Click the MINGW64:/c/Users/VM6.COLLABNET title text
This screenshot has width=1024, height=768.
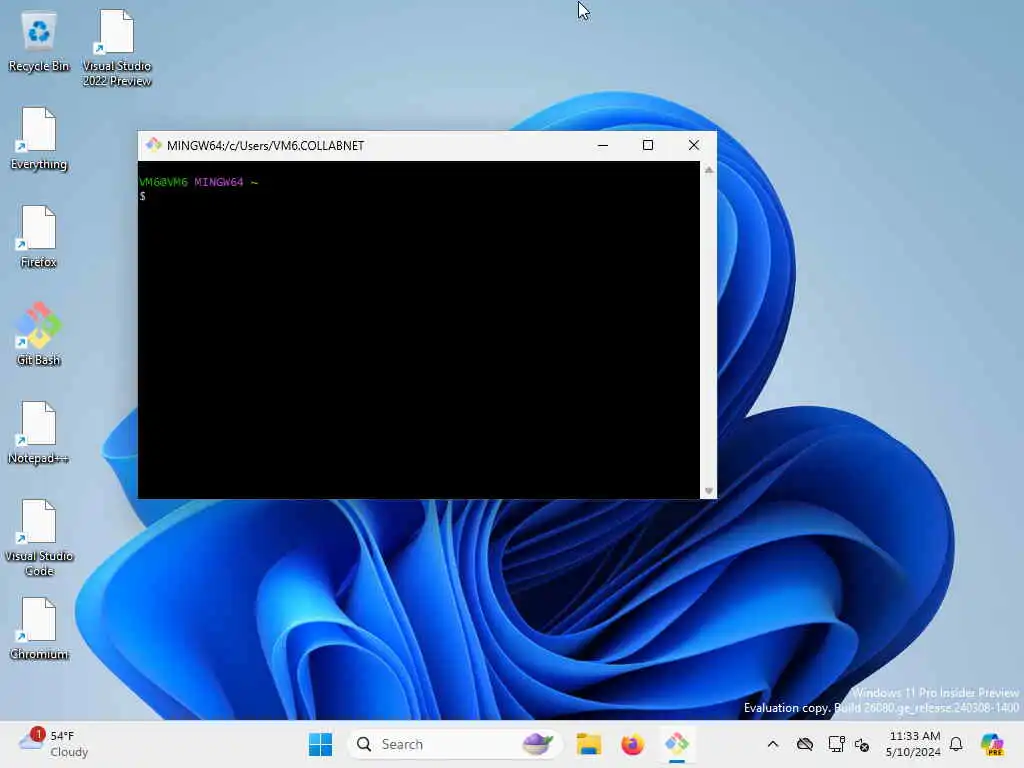click(265, 146)
